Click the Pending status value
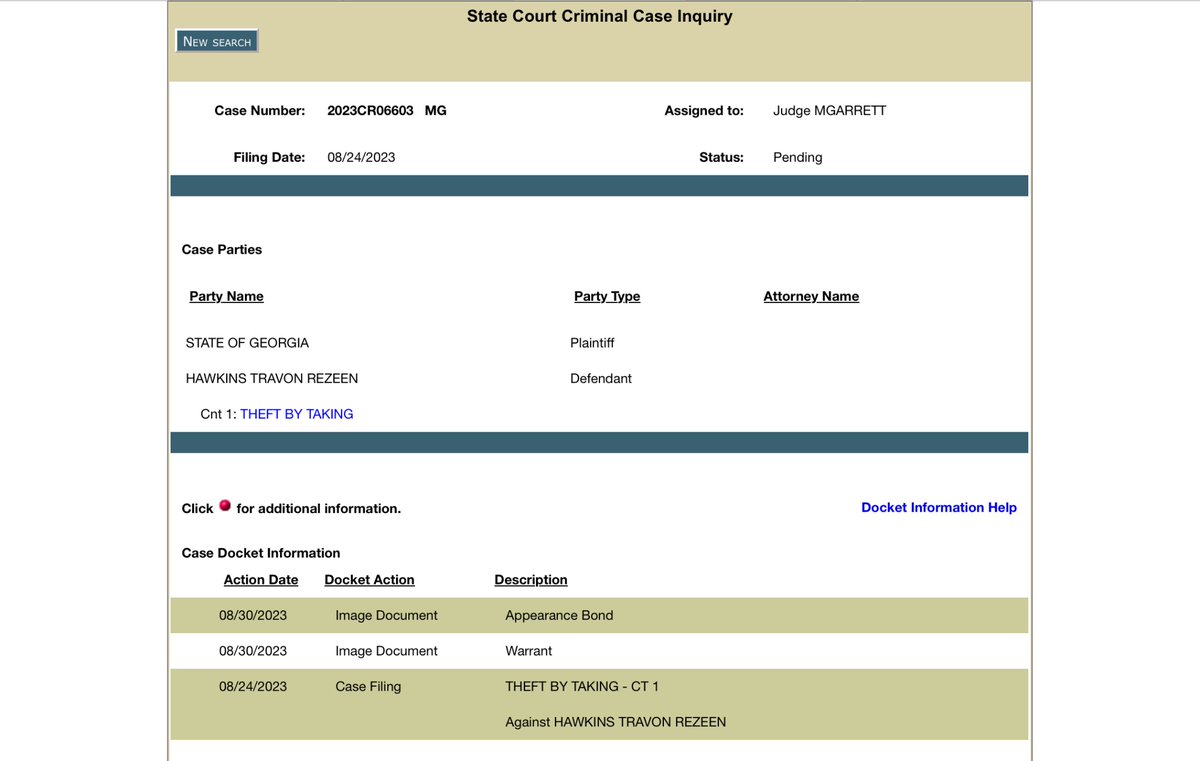The width and height of the screenshot is (1200, 761). [x=798, y=158]
